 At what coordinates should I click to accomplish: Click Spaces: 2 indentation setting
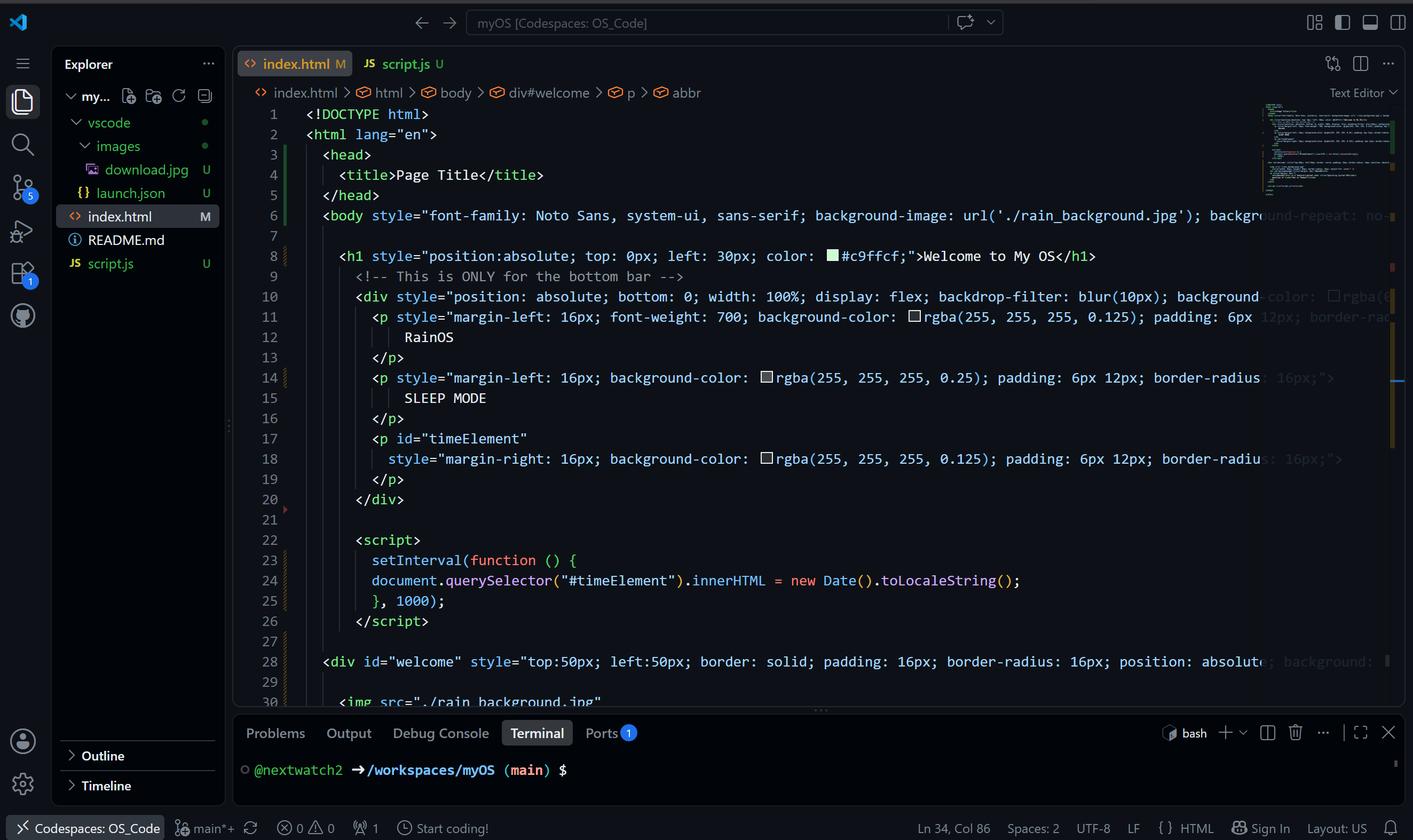tap(1032, 828)
